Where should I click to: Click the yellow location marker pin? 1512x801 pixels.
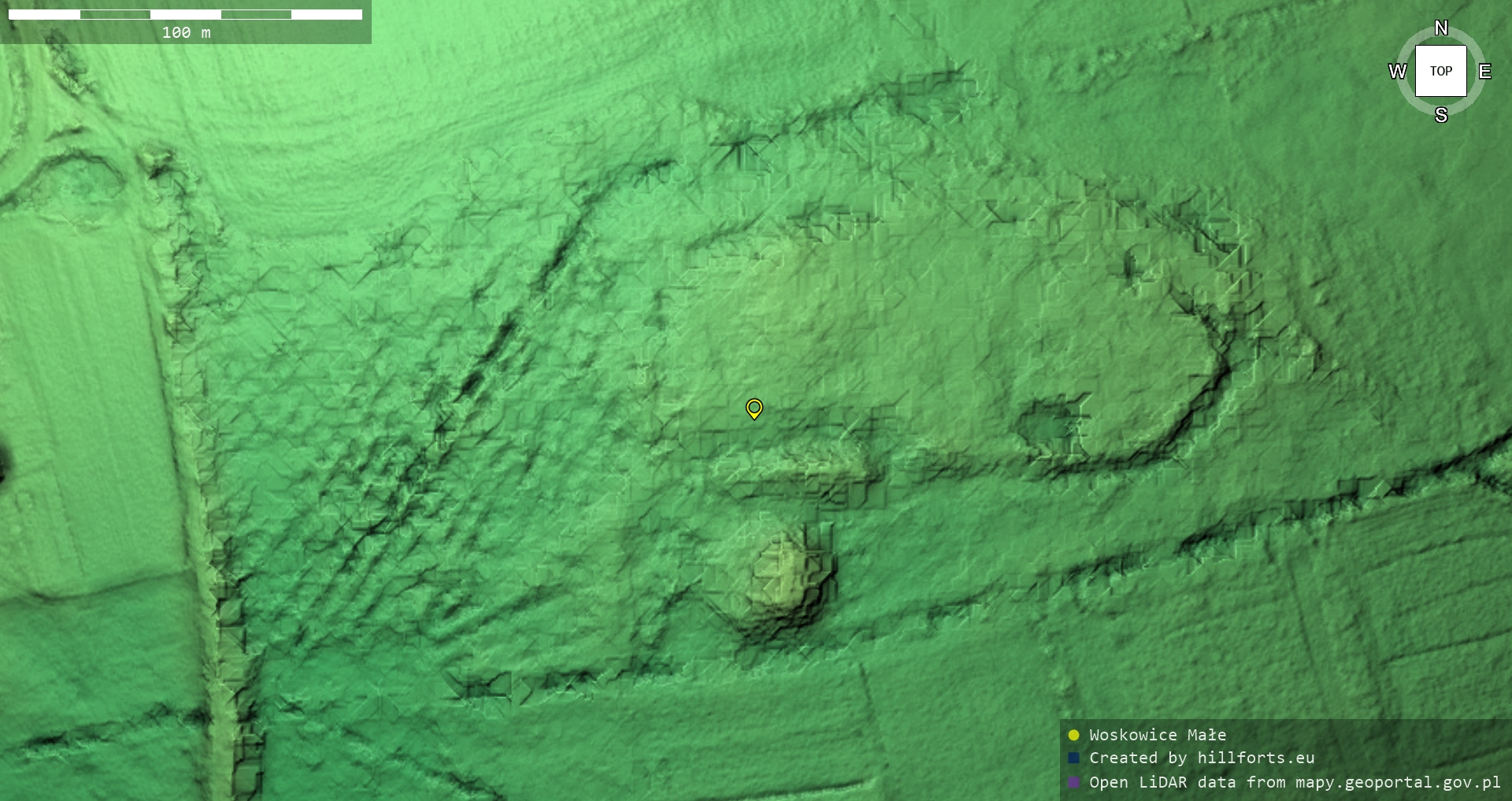point(754,408)
